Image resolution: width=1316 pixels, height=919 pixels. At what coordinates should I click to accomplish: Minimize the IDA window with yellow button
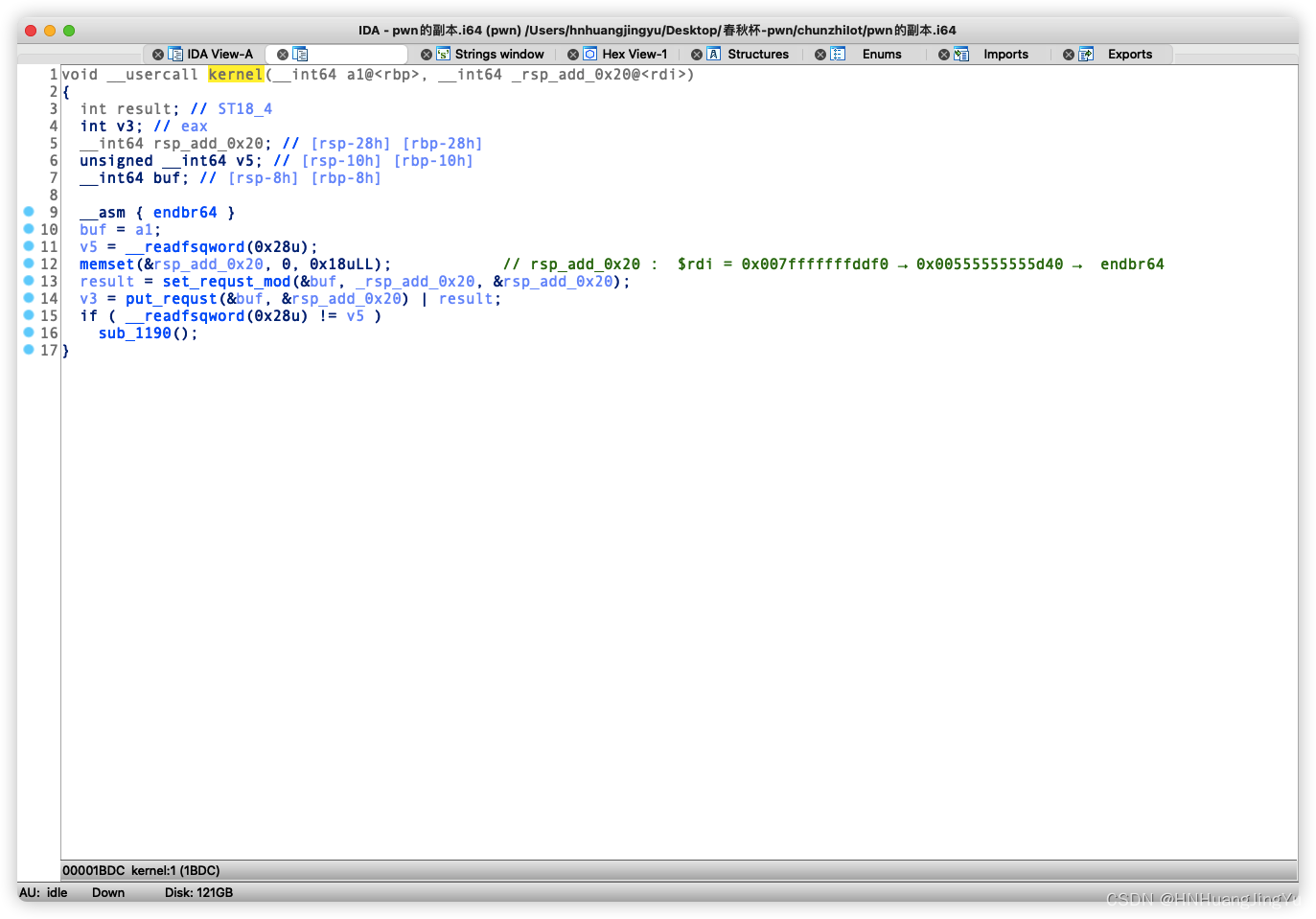(x=50, y=31)
